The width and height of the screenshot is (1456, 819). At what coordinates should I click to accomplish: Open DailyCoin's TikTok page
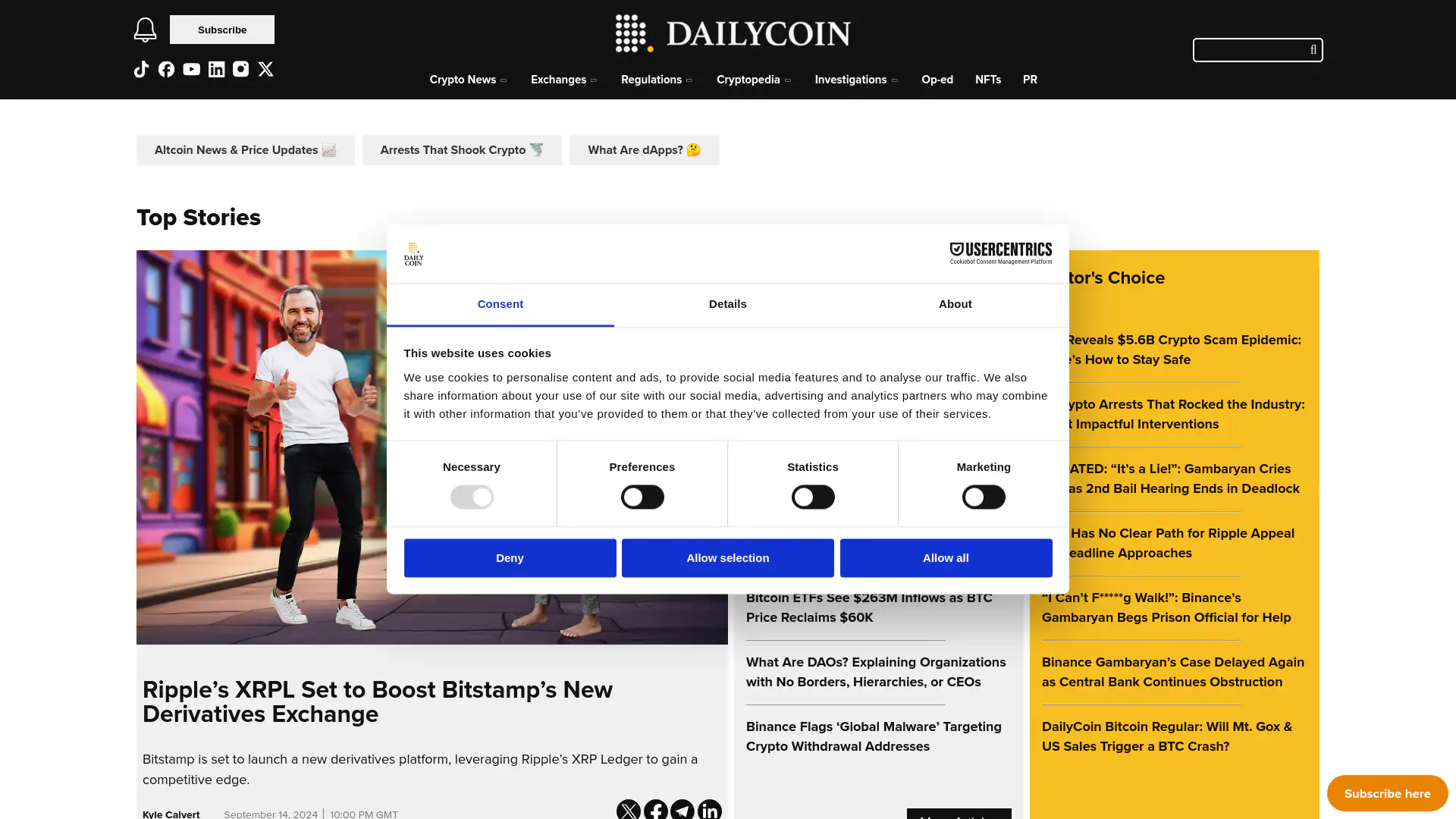[141, 69]
